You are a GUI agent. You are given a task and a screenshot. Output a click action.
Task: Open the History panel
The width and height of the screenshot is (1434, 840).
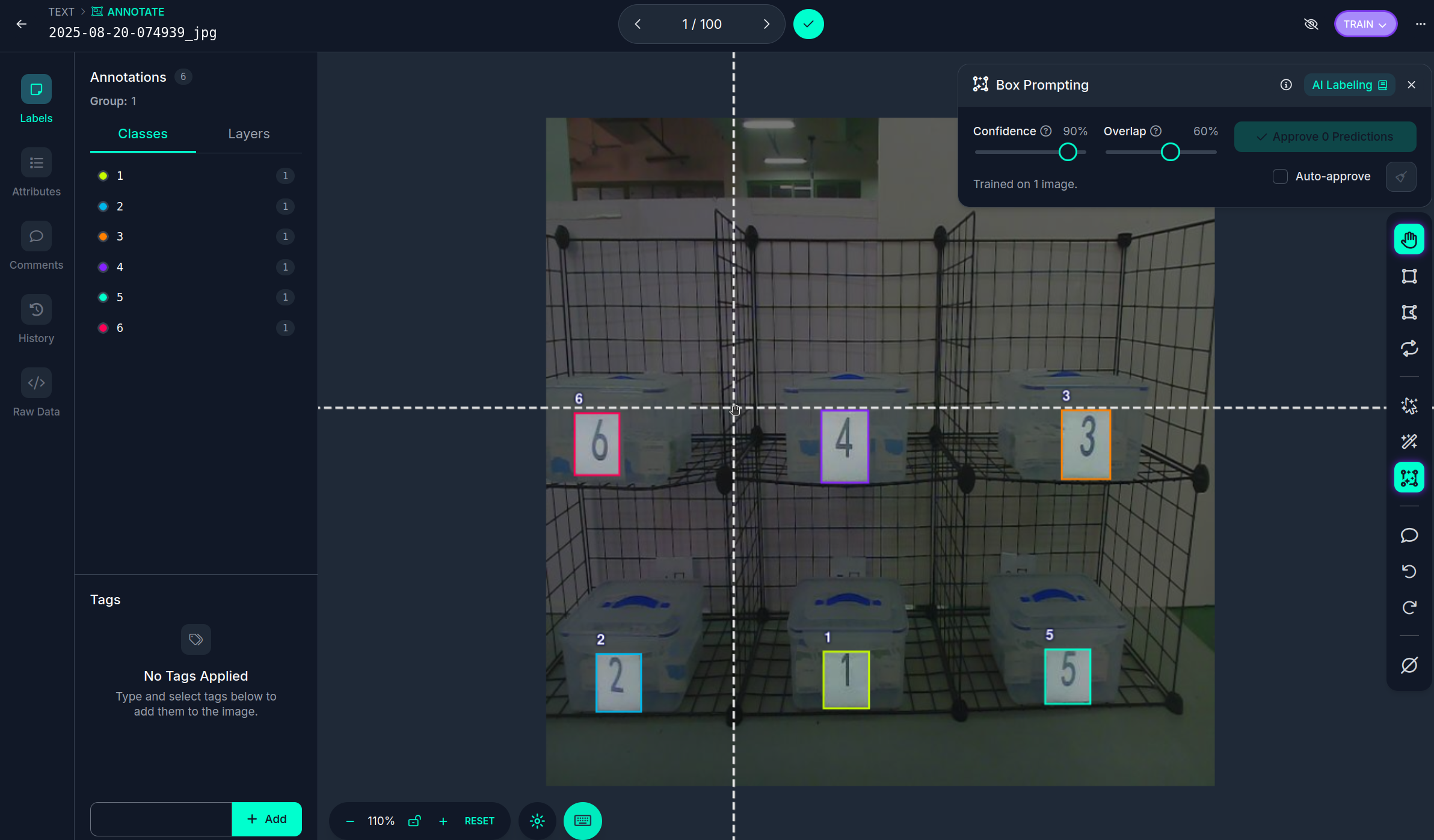pos(36,320)
